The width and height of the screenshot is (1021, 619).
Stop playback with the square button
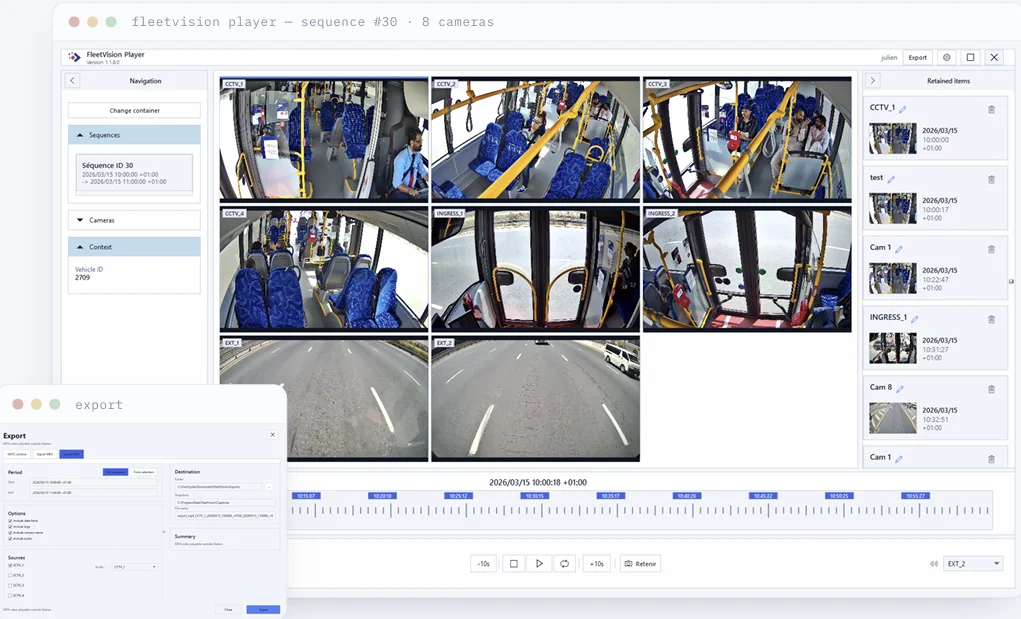pos(514,564)
